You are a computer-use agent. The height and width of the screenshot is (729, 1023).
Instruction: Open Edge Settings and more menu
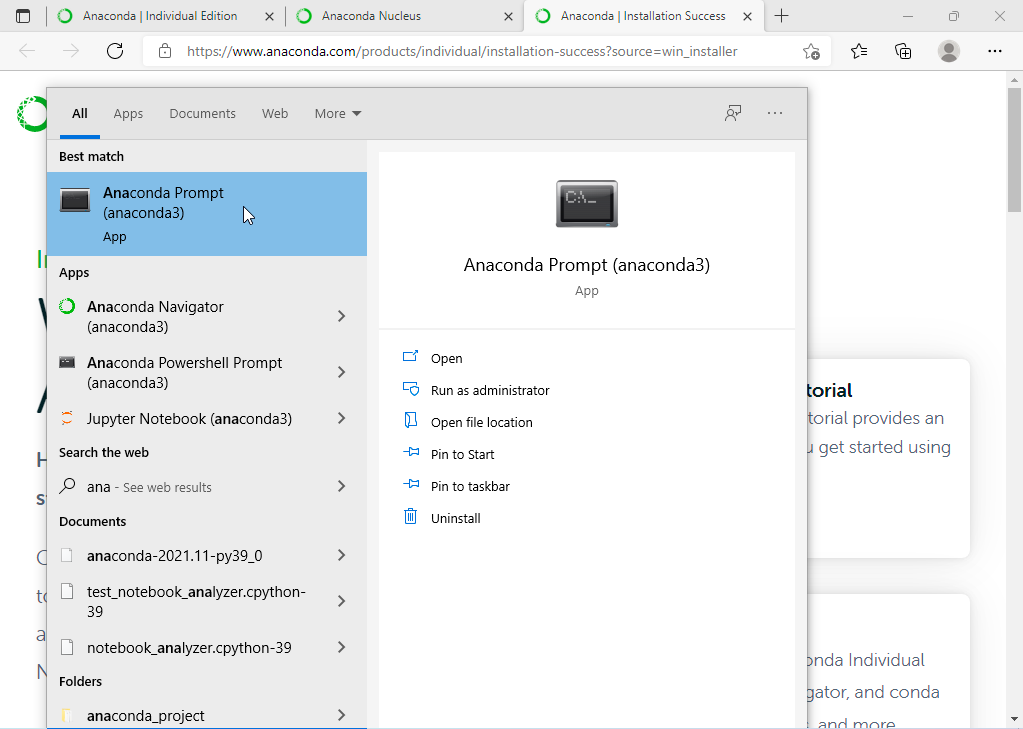click(x=994, y=51)
